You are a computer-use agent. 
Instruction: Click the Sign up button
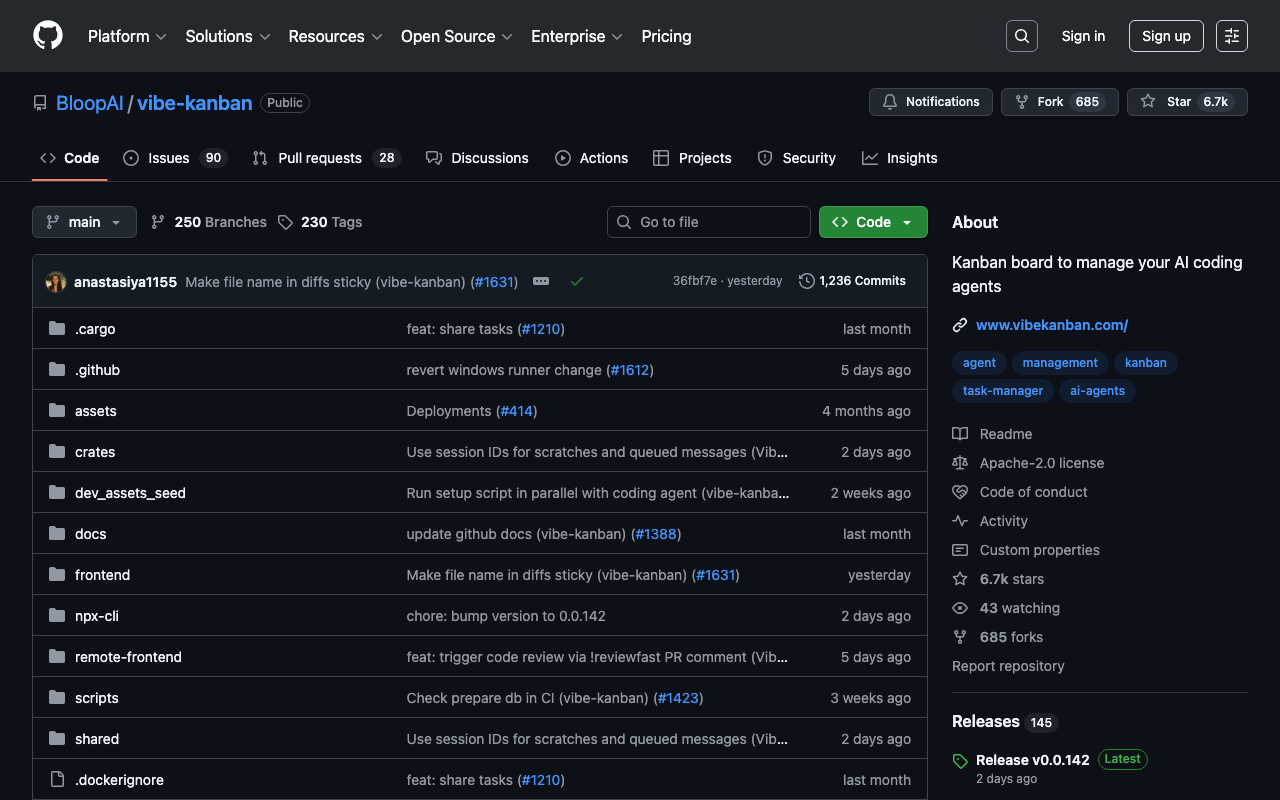click(1166, 36)
